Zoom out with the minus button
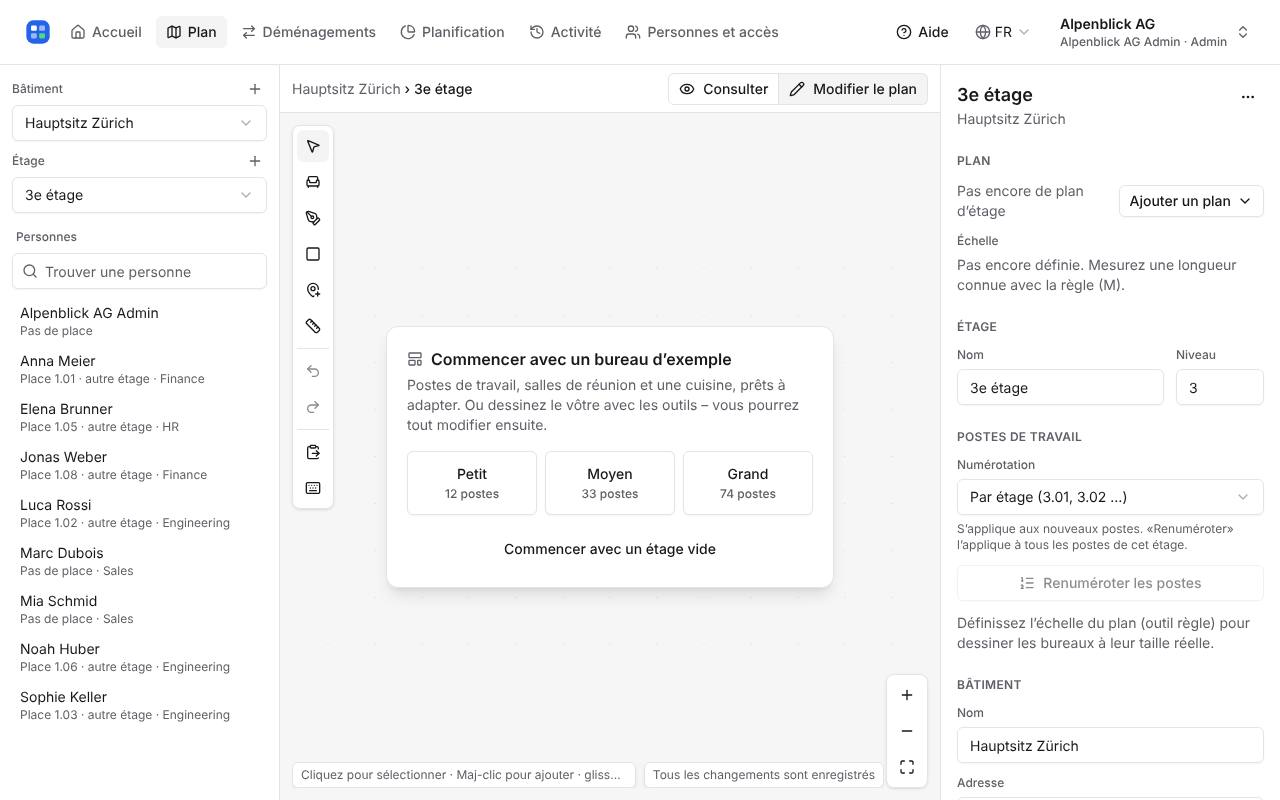 tap(907, 731)
